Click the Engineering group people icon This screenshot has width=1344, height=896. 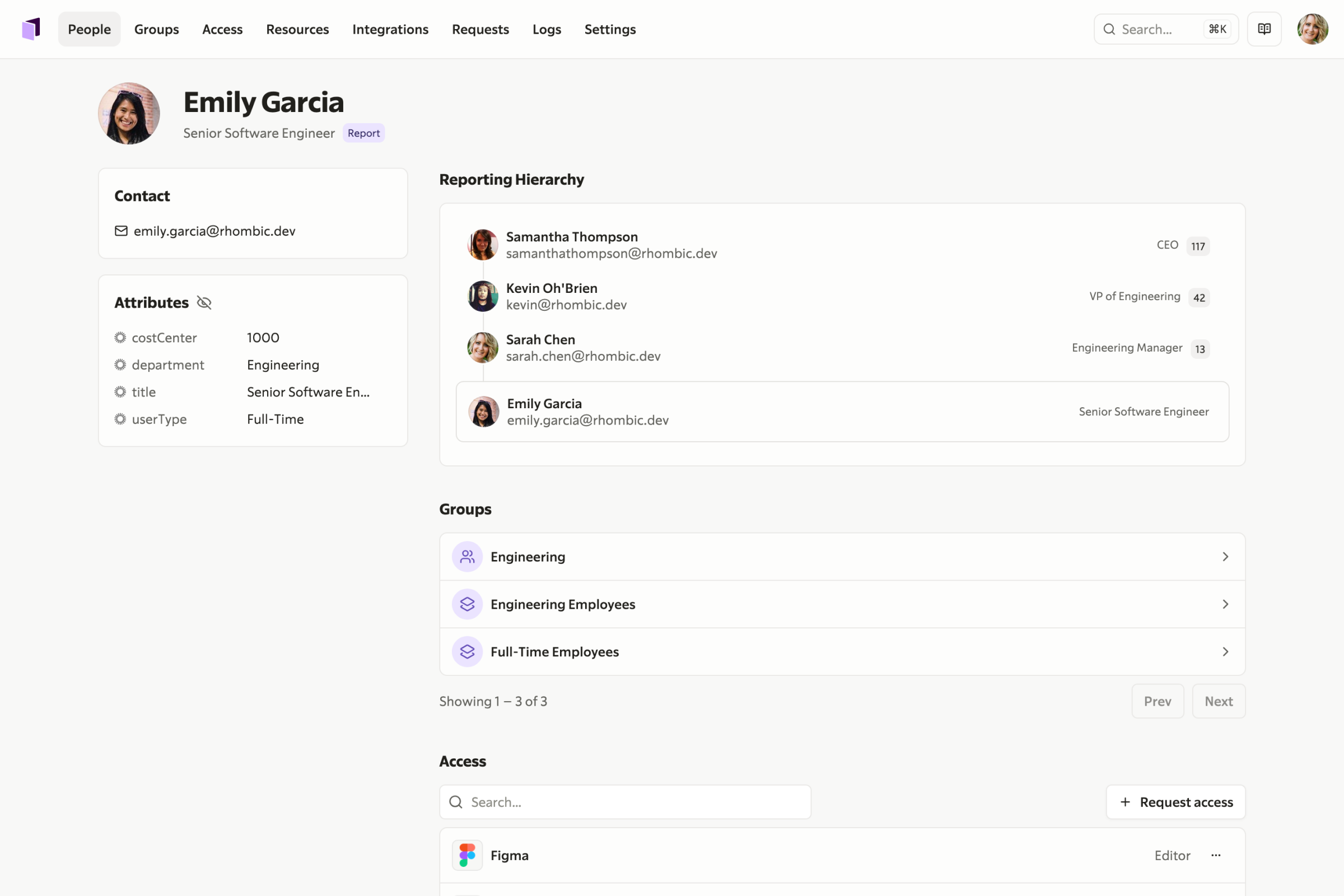(x=467, y=556)
